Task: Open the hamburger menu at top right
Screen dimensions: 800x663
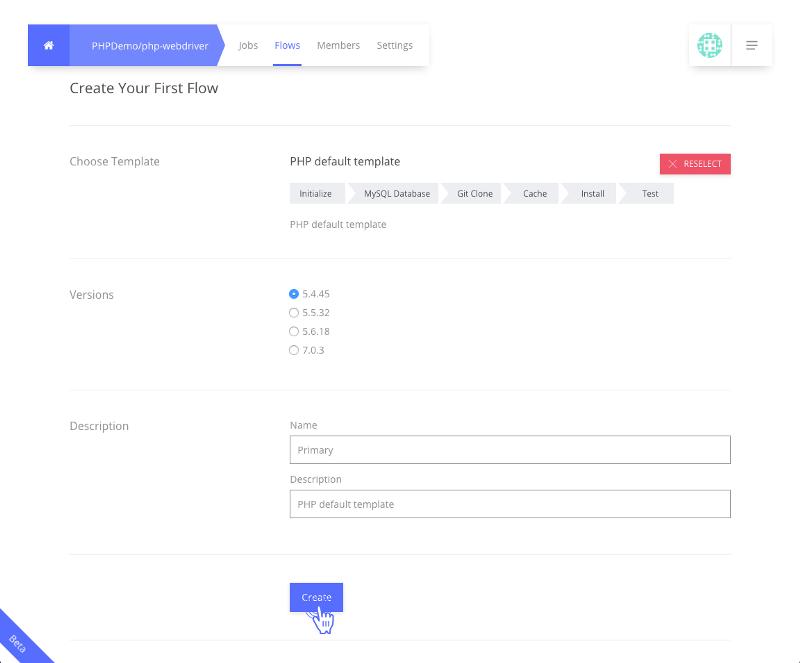Action: point(752,45)
